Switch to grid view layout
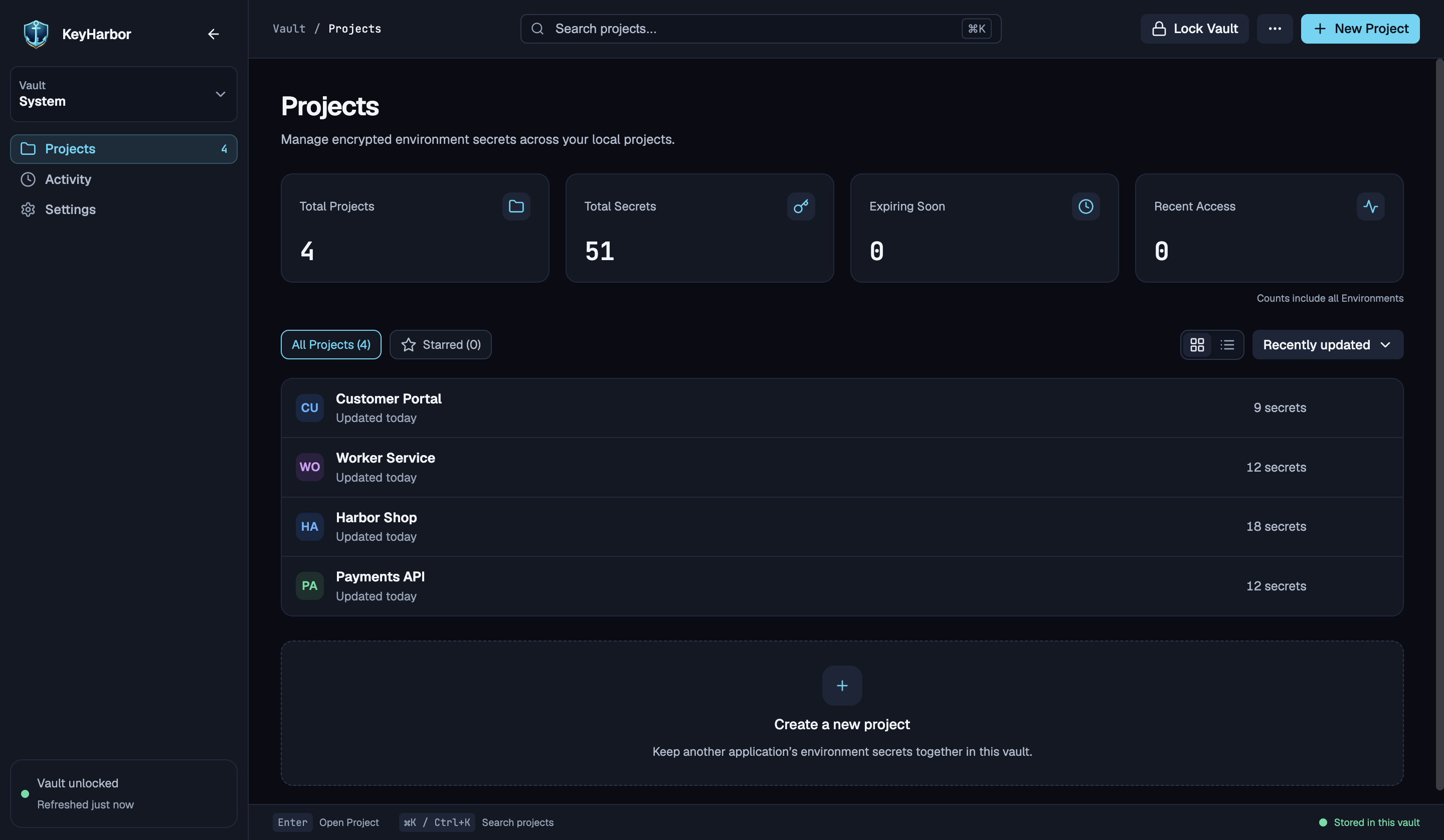Image resolution: width=1444 pixels, height=840 pixels. [1197, 344]
